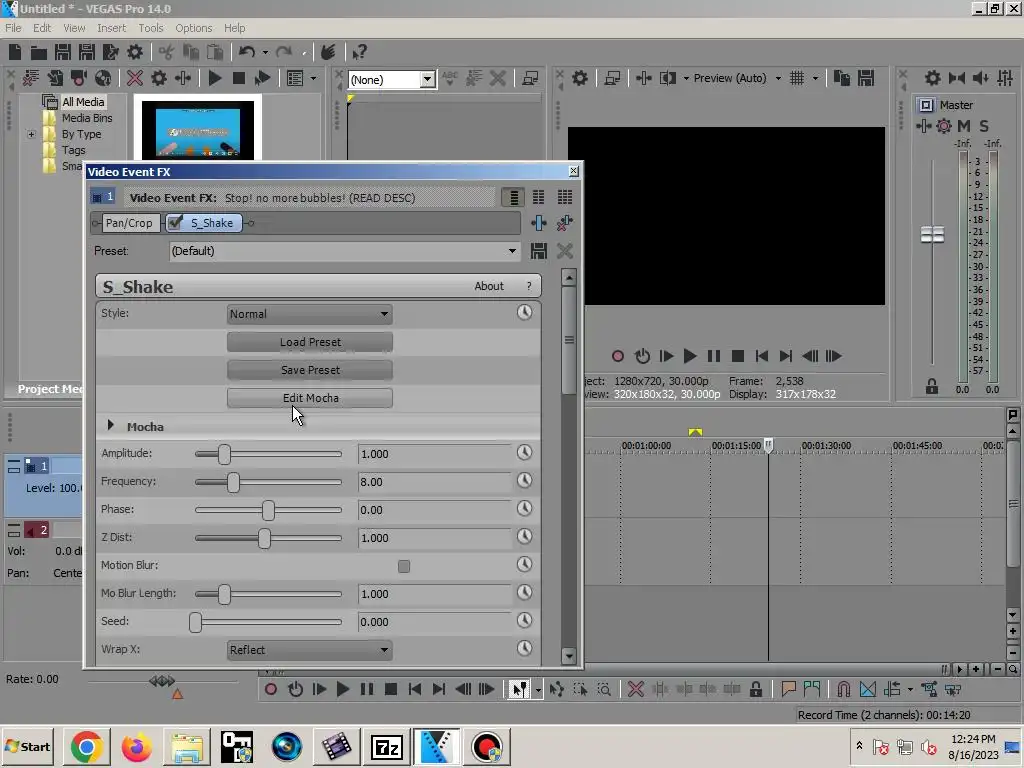Click the Save Preset button in S_Shake
The image size is (1024, 768).
click(x=310, y=370)
